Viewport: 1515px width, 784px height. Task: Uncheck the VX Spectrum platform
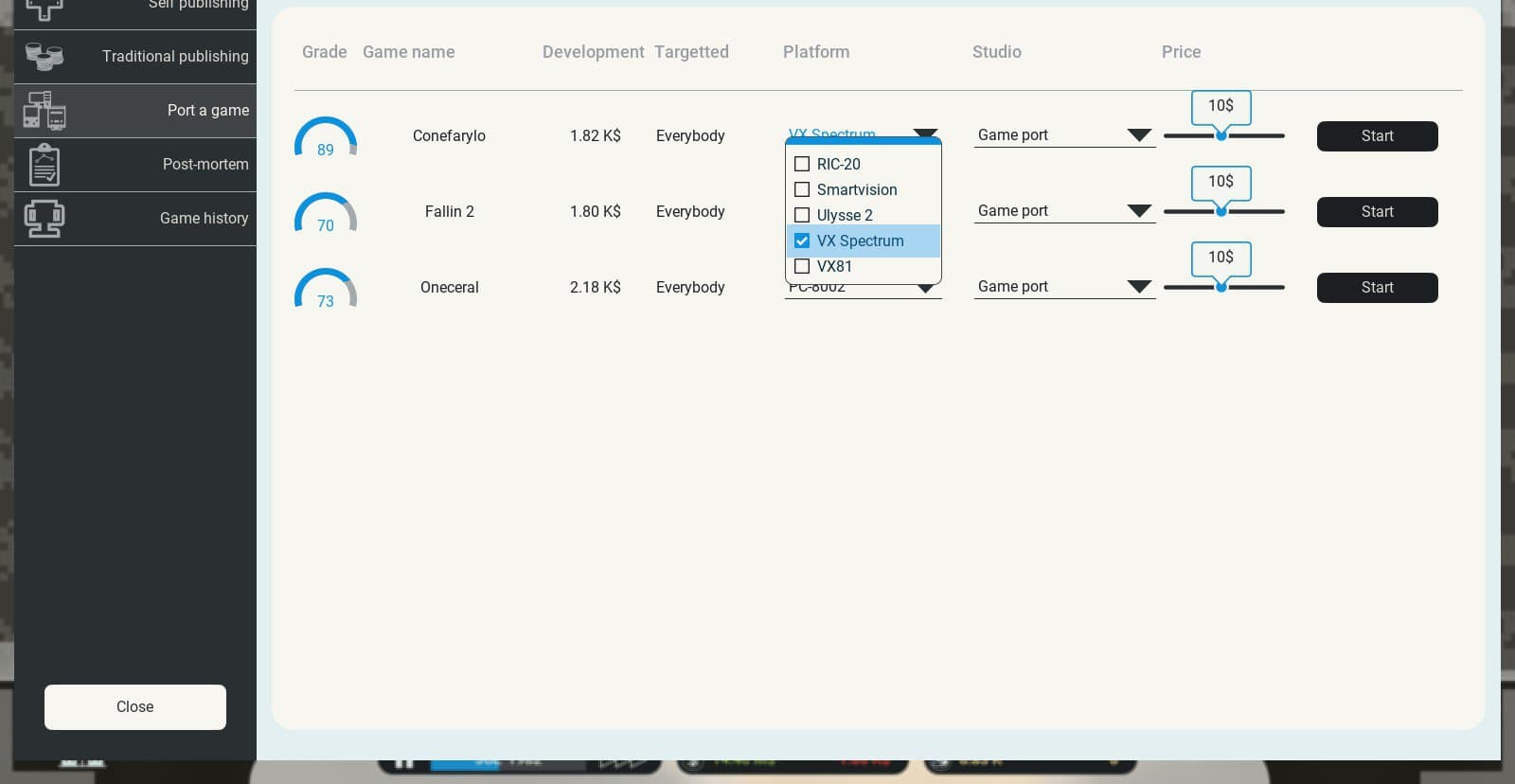tap(802, 241)
